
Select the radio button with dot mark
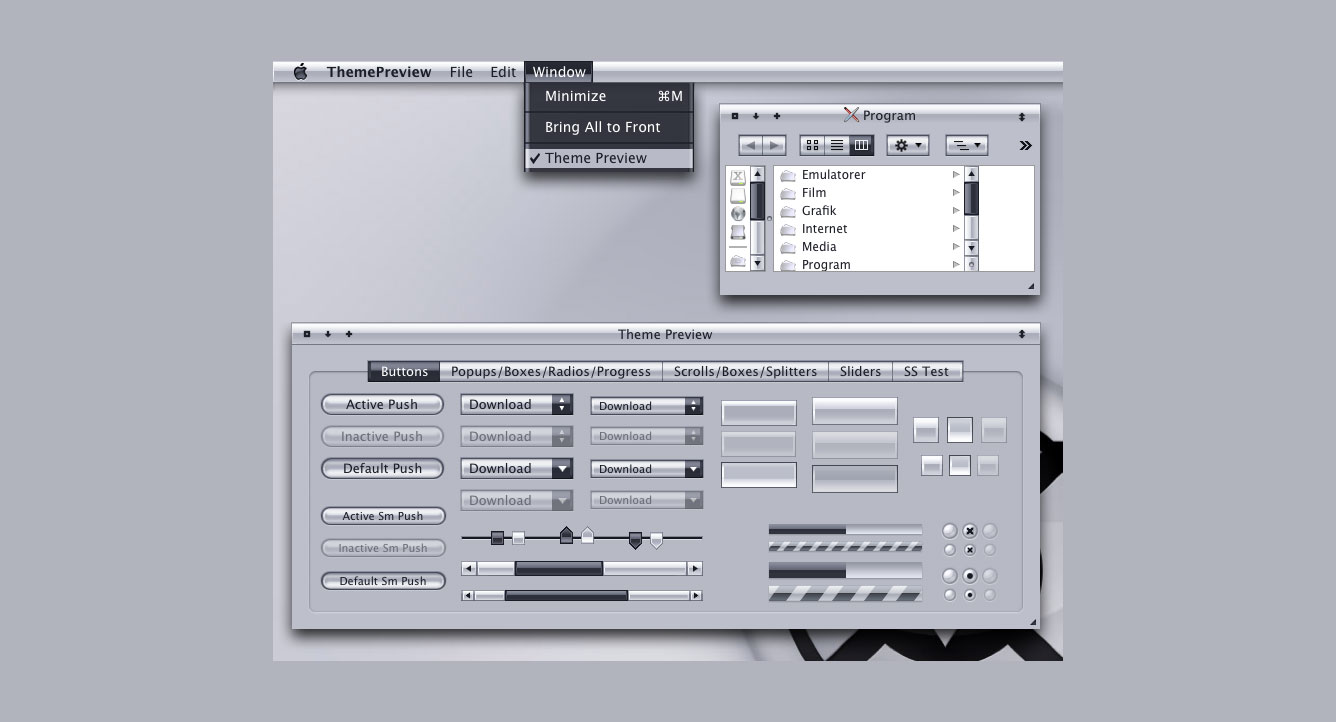click(969, 576)
